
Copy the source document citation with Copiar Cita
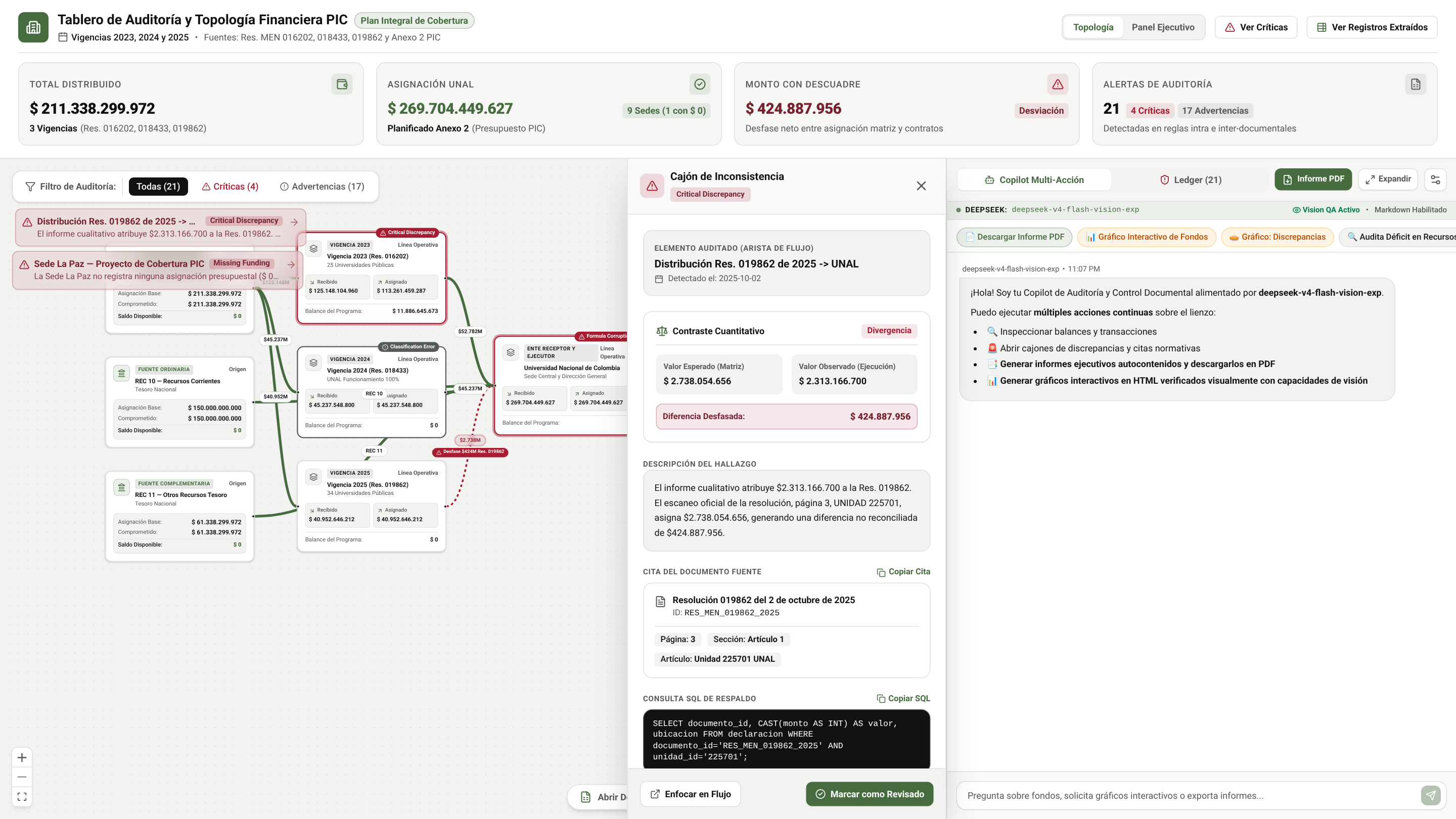click(903, 572)
